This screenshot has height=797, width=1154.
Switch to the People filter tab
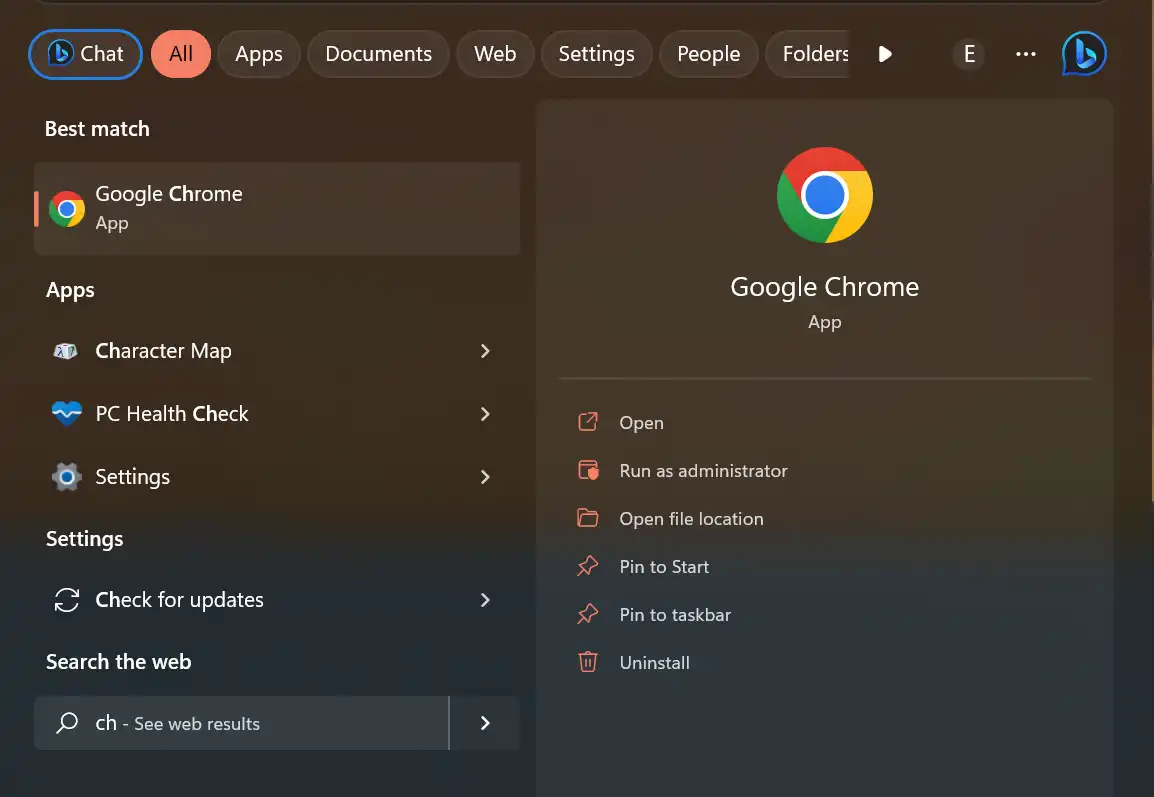pos(709,54)
